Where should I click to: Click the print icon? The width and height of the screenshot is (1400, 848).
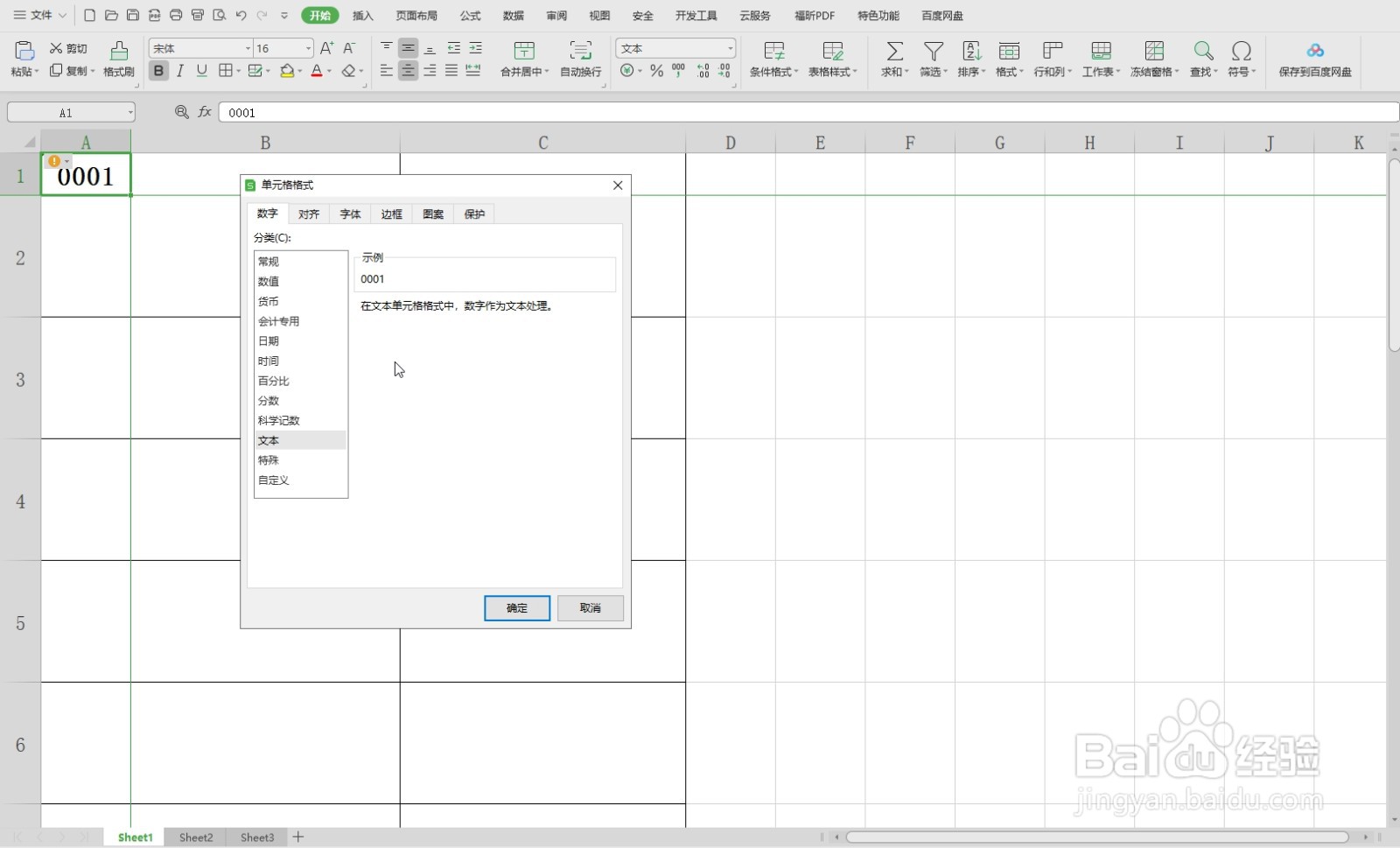pos(176,16)
